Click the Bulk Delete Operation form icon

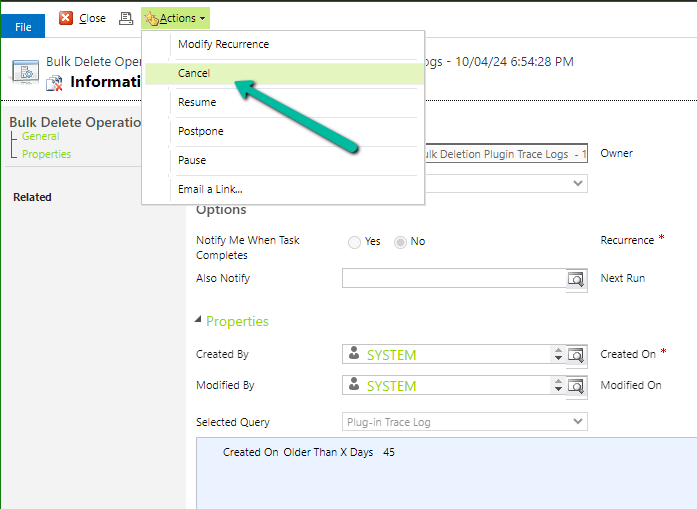tap(25, 71)
